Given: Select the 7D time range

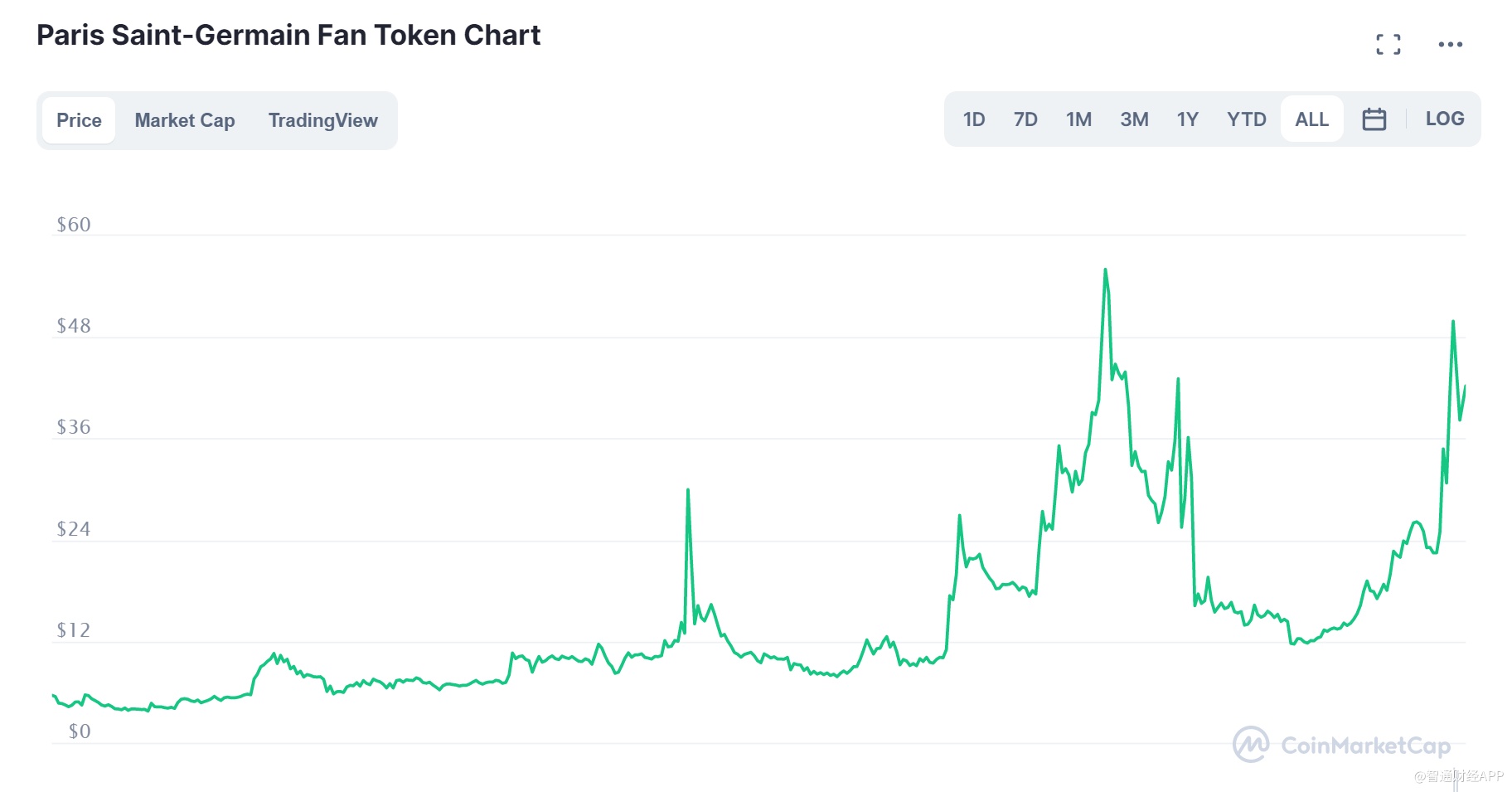Looking at the screenshot, I should coord(1025,119).
